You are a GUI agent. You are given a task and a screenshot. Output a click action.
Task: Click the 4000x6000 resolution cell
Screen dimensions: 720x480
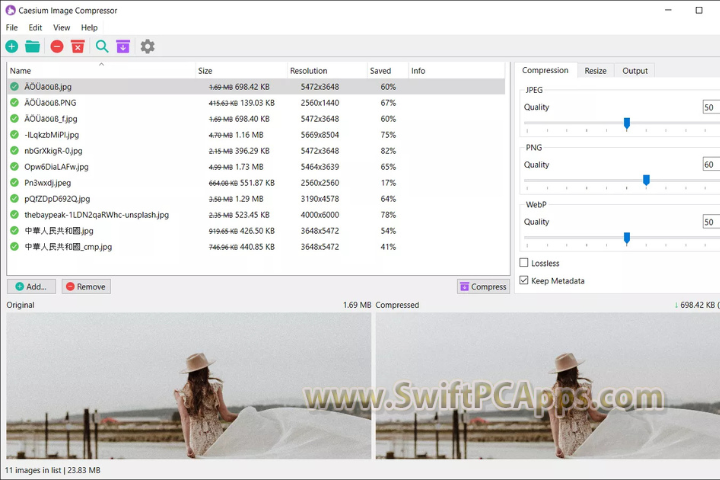point(320,215)
